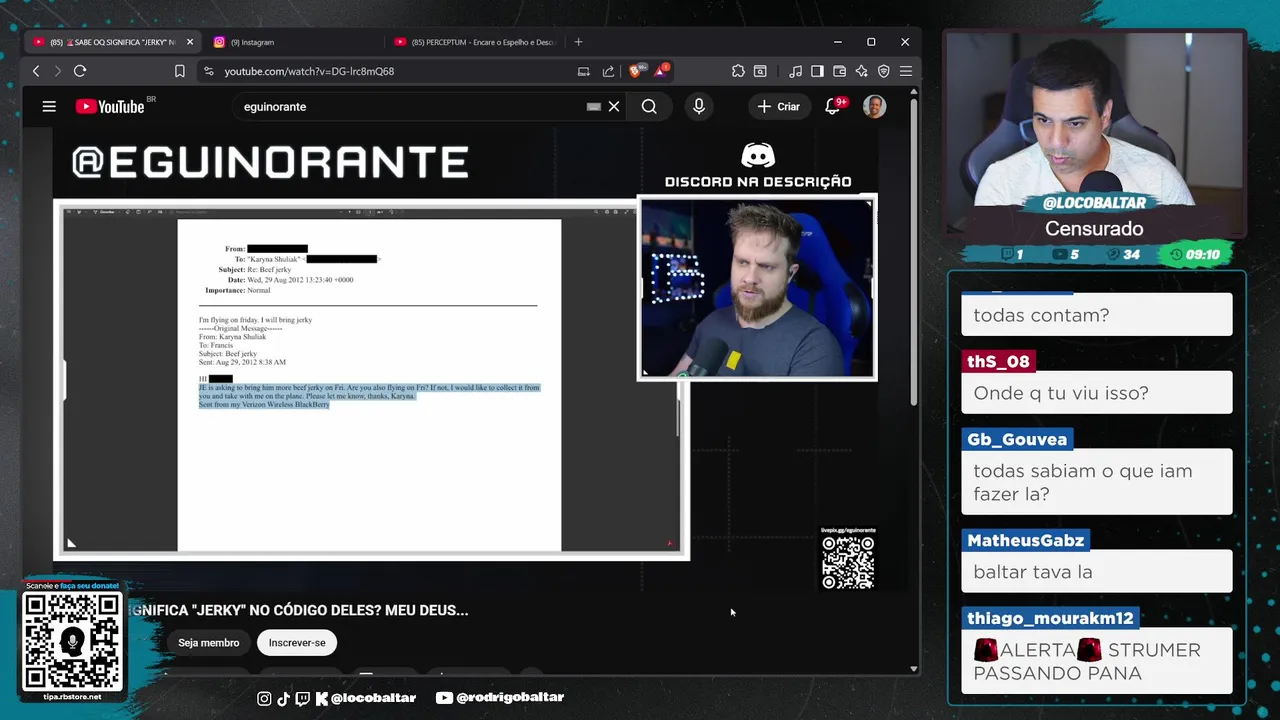This screenshot has height=720, width=1280.
Task: Click the YouTube video player frame
Action: coord(465,360)
